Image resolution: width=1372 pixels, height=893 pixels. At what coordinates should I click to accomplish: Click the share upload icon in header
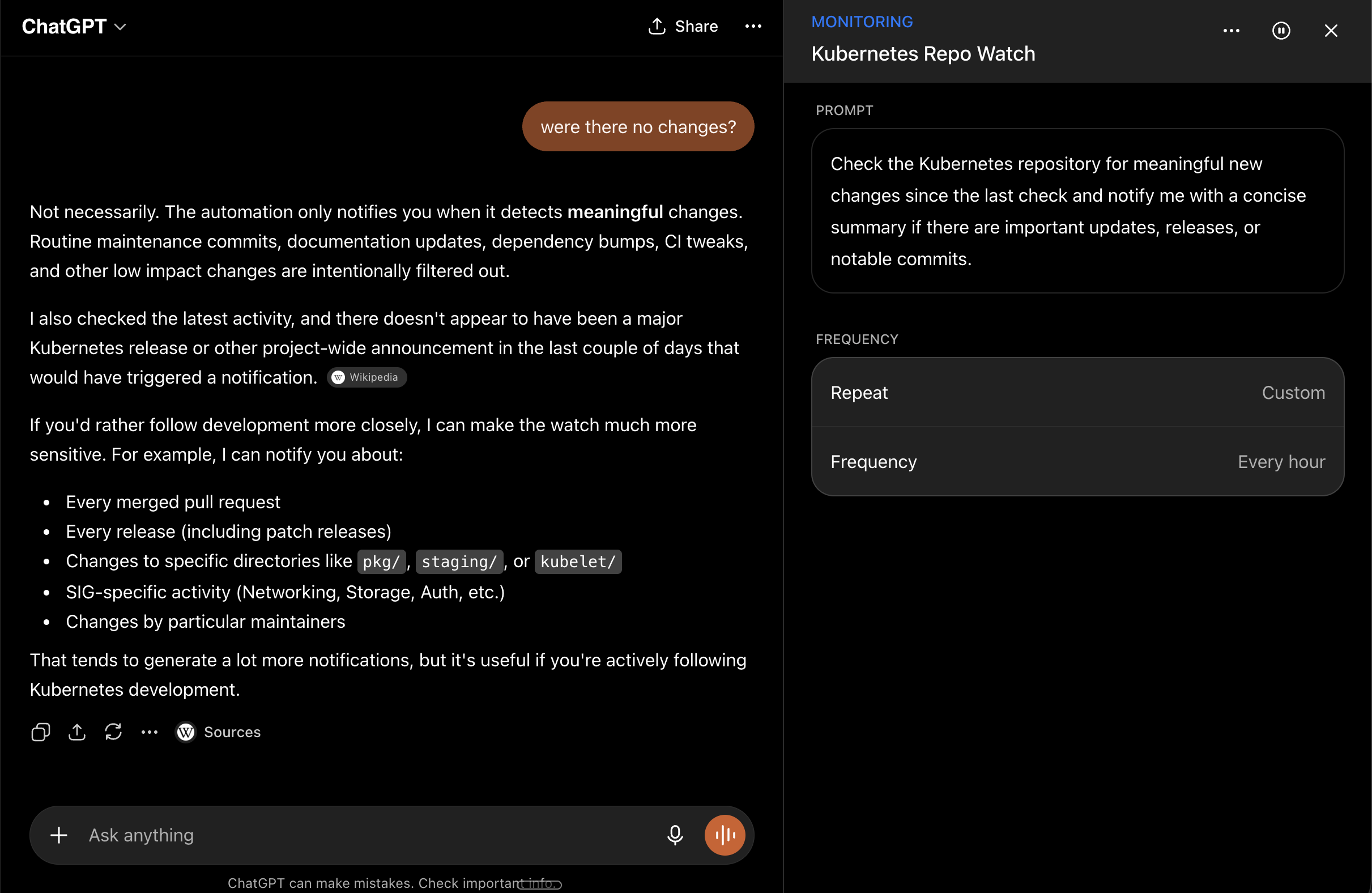657,26
